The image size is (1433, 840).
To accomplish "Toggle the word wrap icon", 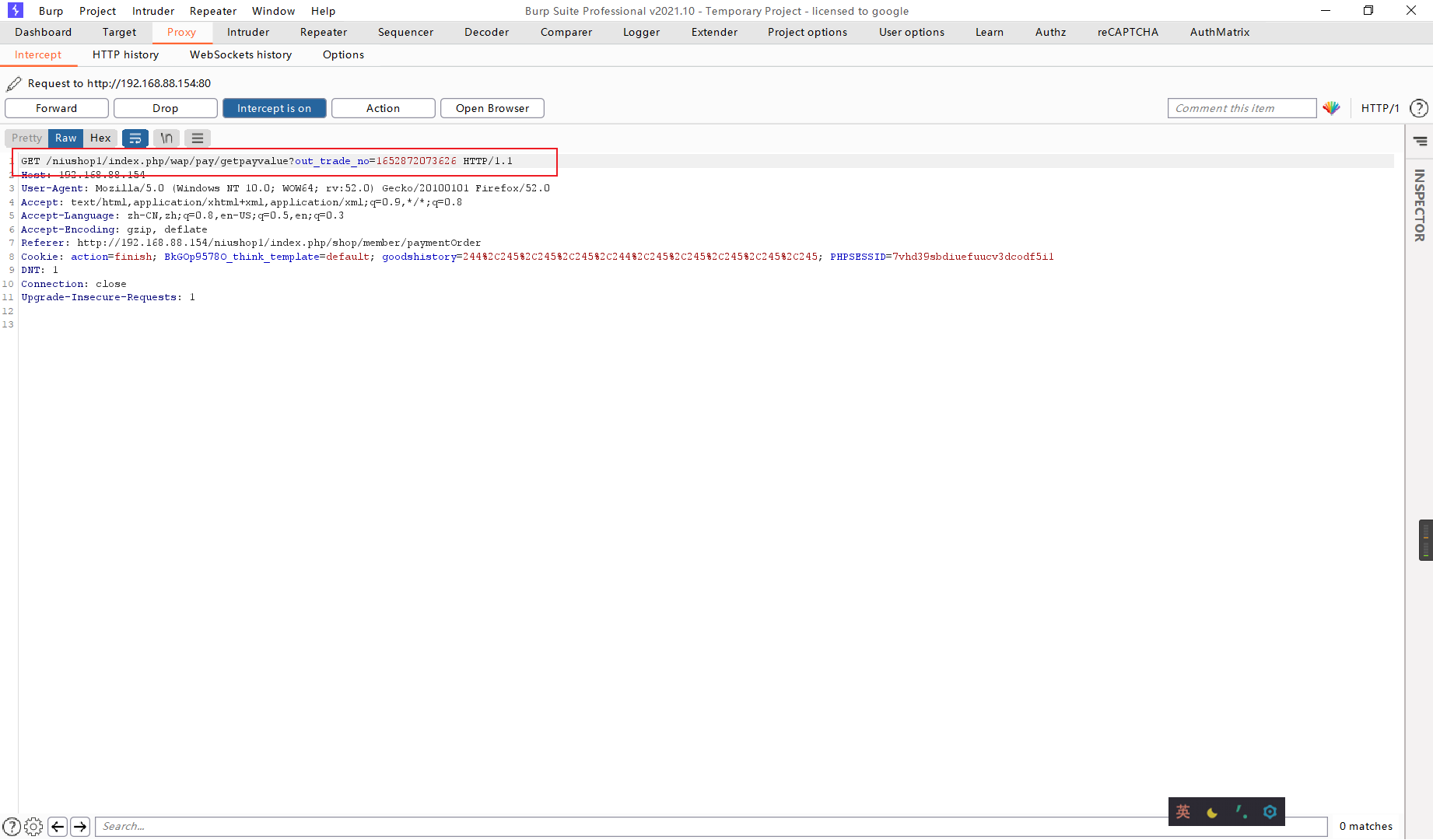I will click(x=135, y=138).
